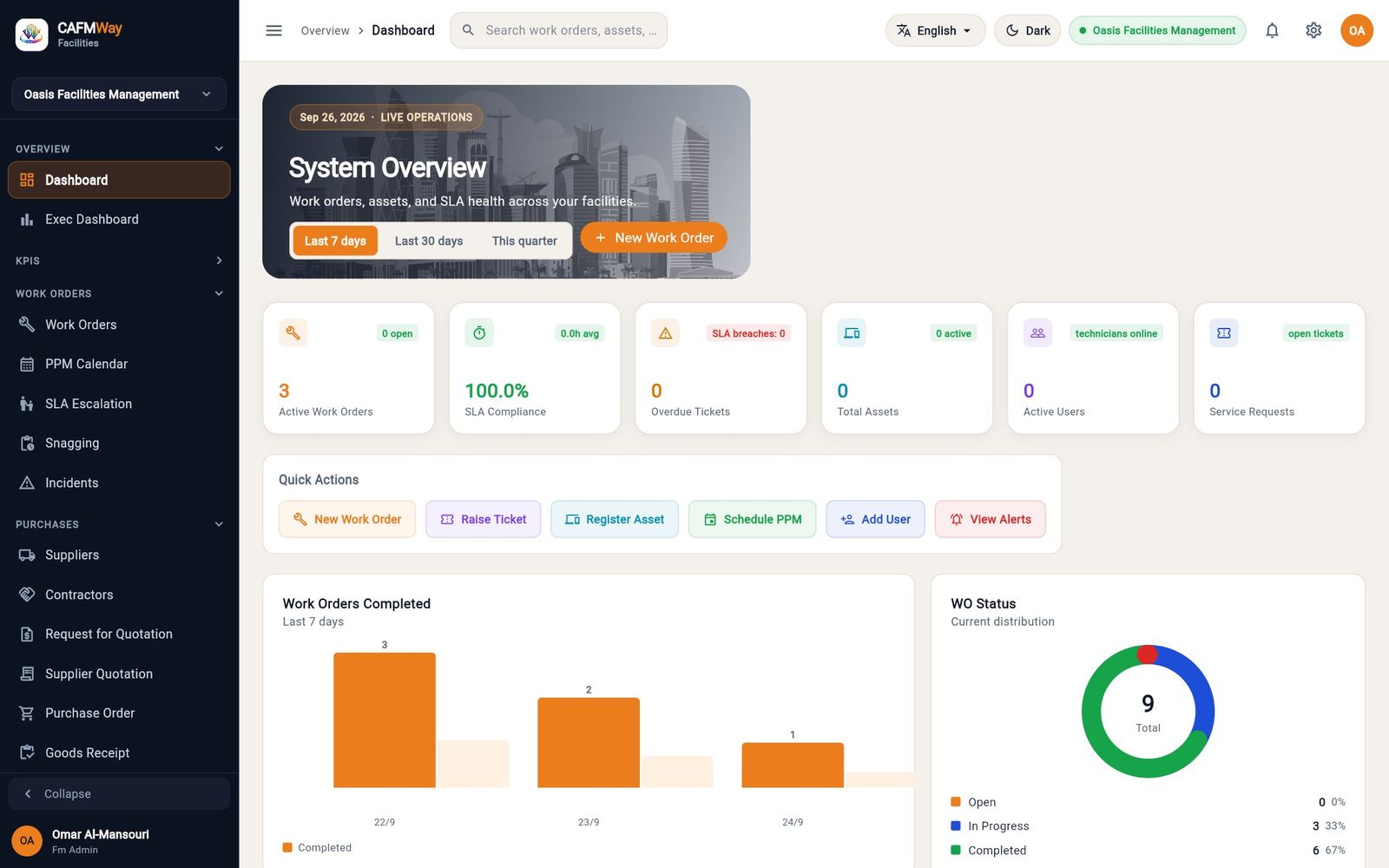Click the Open orange legend swatch
This screenshot has width=1389, height=868.
click(956, 802)
